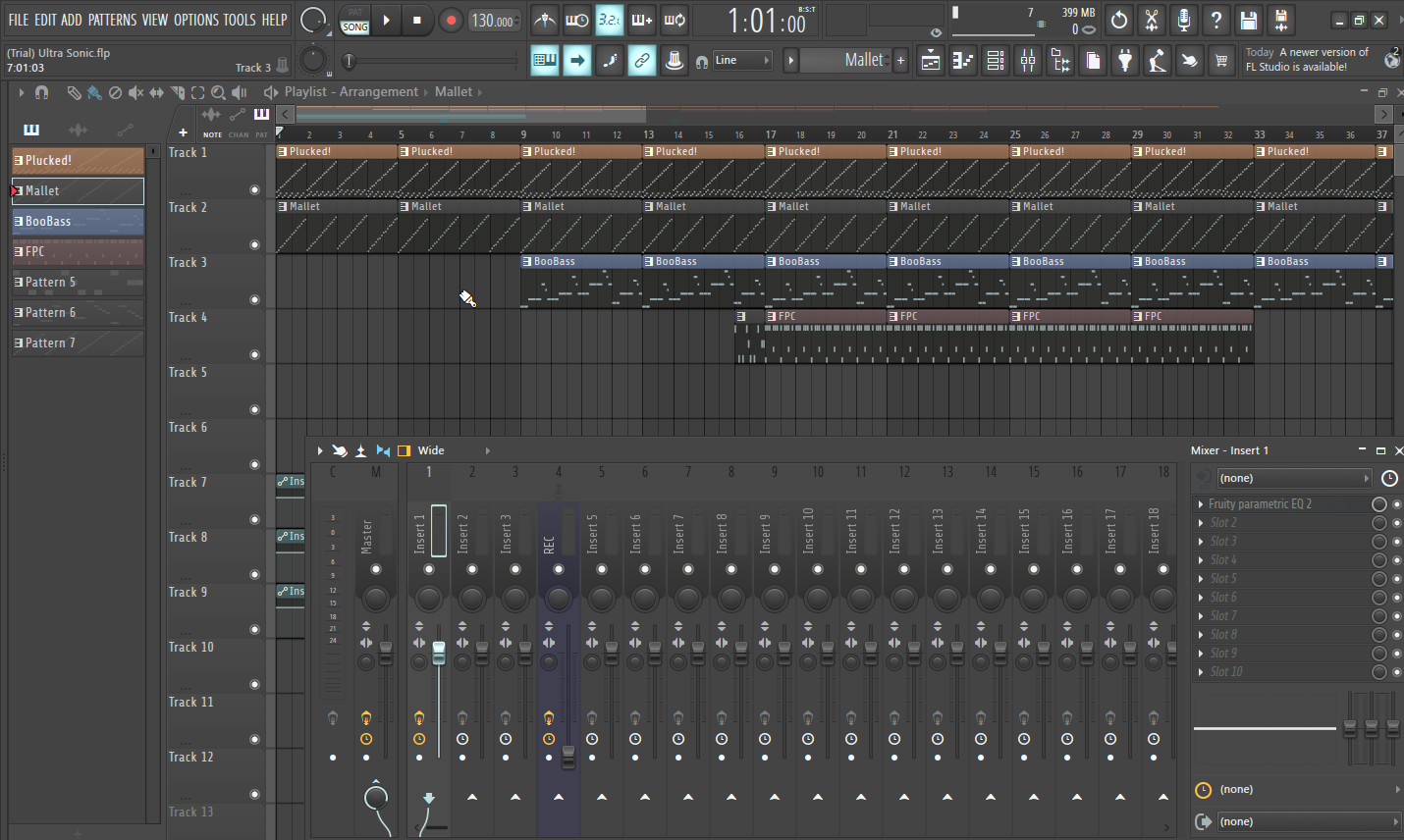Screen dimensions: 1404x840
Task: Expand the Fruity parametric EQ 2 slot menu
Action: tap(1200, 503)
